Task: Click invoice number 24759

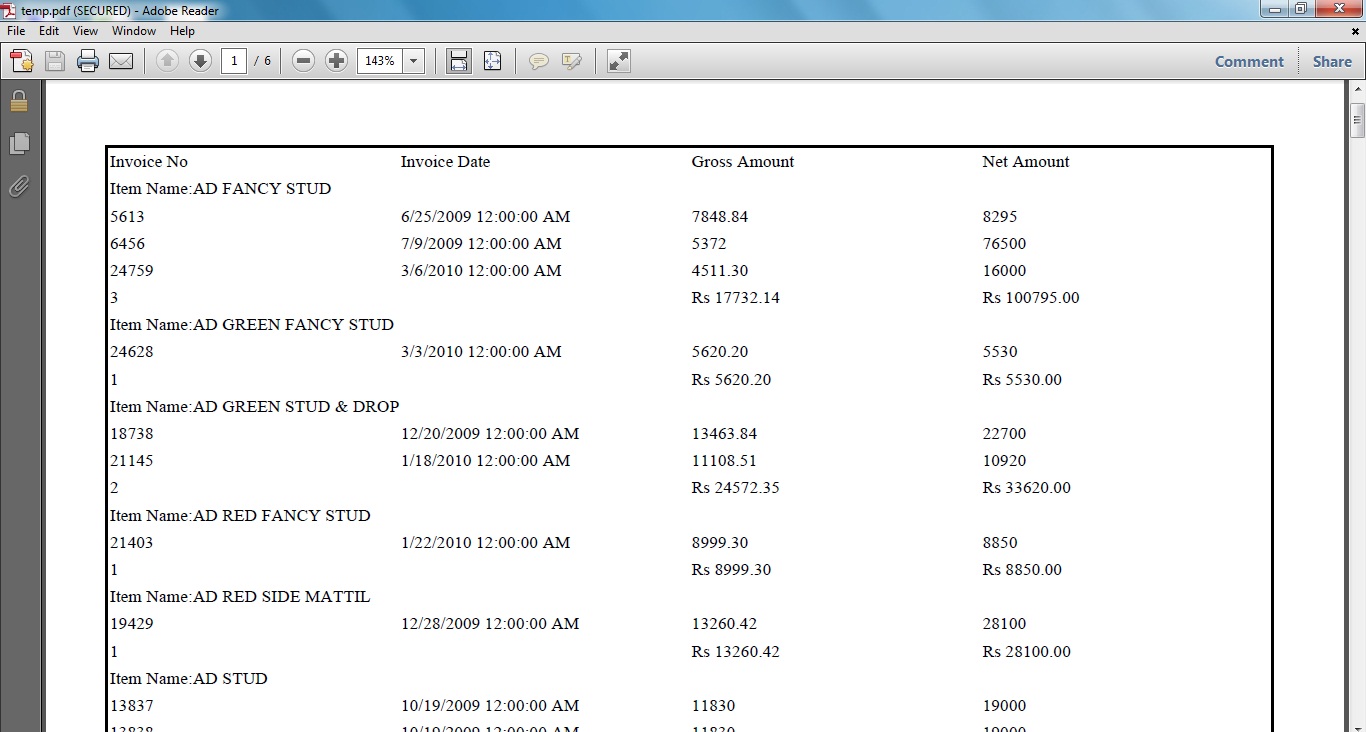Action: [132, 271]
